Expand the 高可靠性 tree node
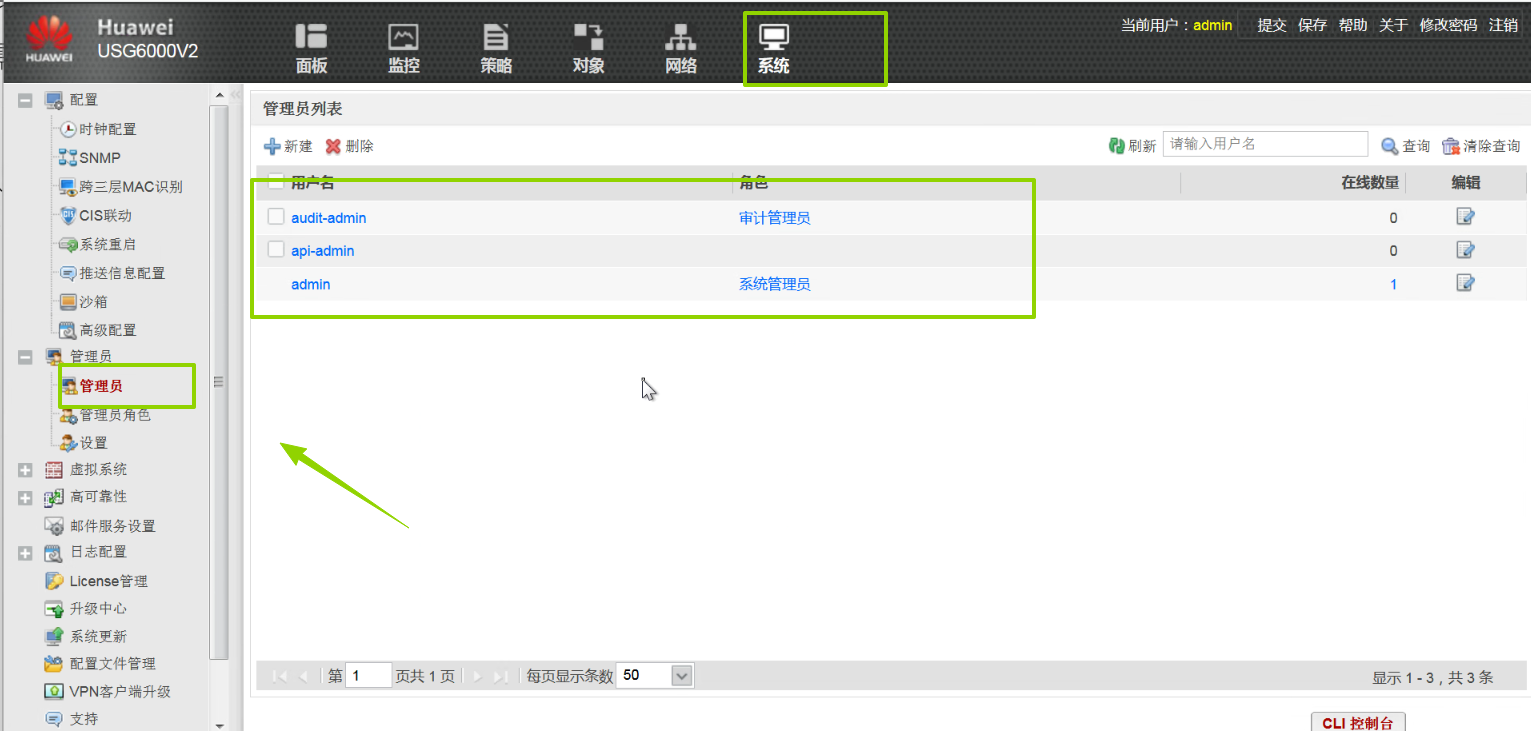This screenshot has height=731, width=1531. (x=26, y=498)
